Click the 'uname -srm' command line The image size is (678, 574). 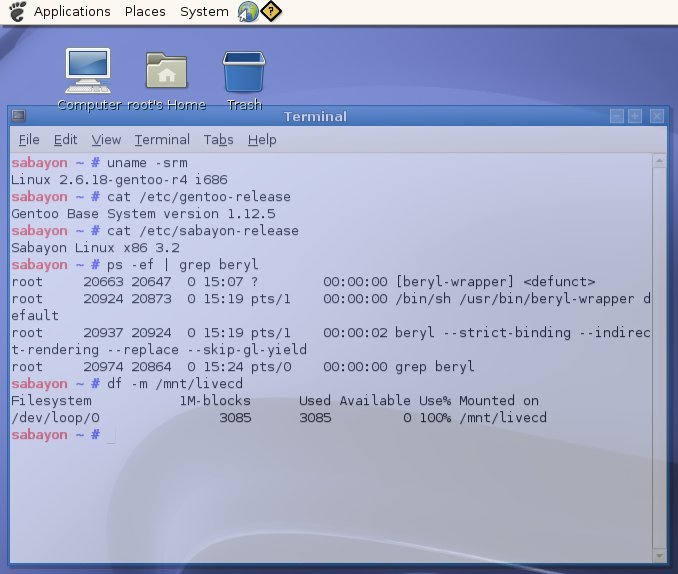pos(147,163)
